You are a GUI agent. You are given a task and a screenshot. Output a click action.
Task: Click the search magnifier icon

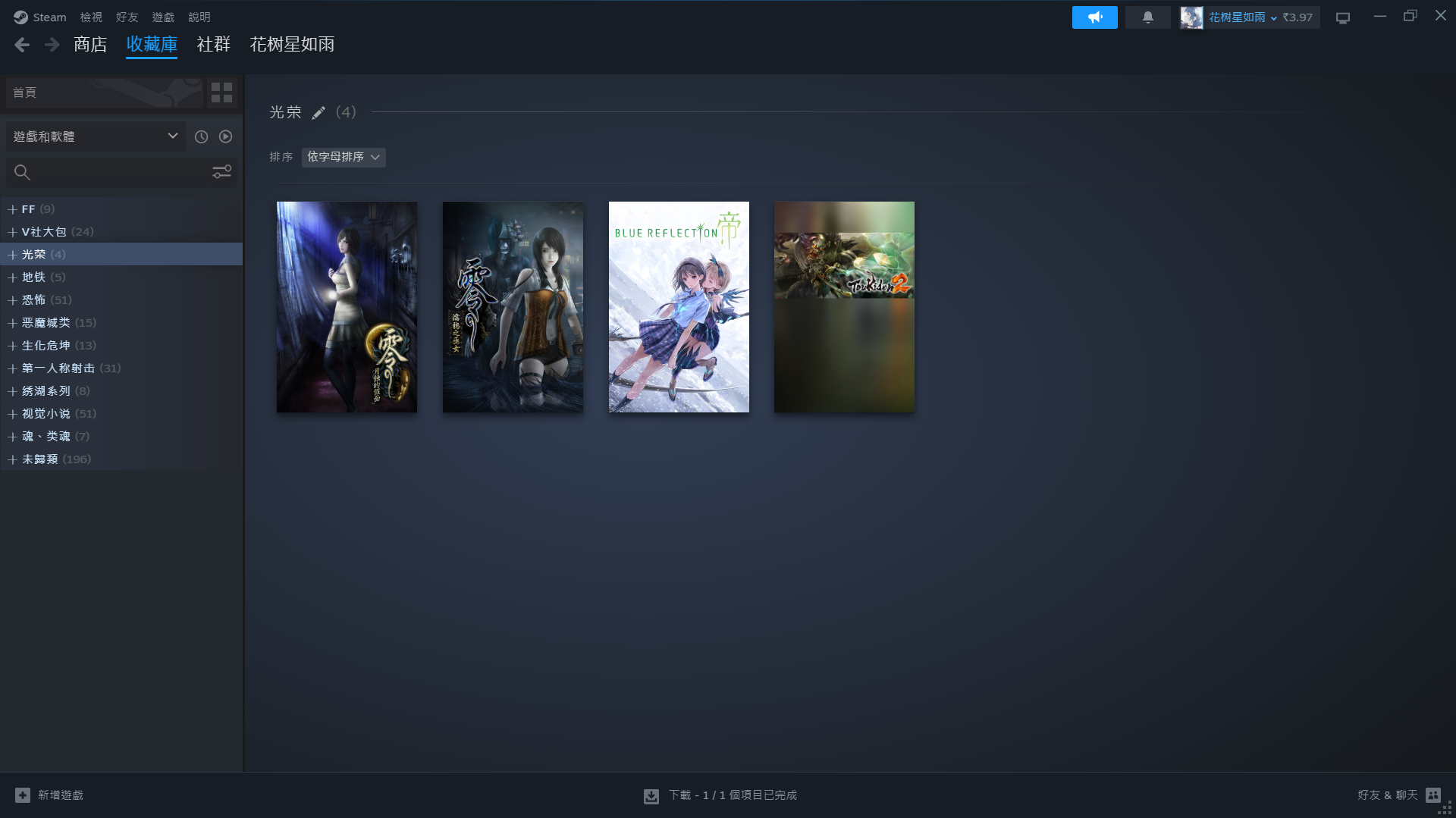tap(22, 172)
